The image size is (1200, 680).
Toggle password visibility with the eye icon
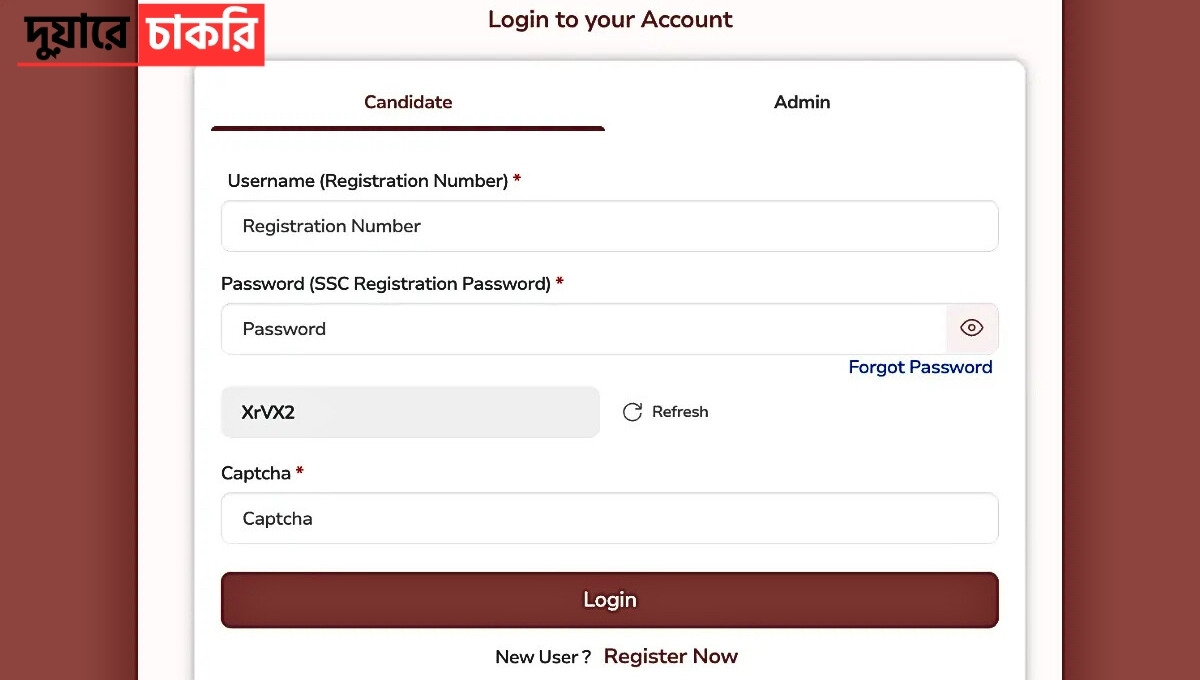pos(971,328)
